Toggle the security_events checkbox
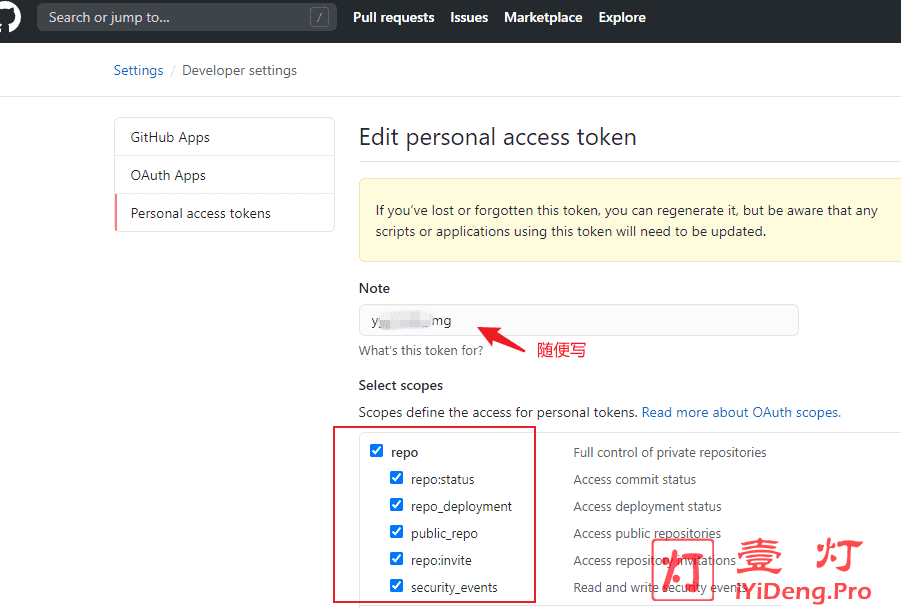Viewport: 901px width, 608px height. [x=396, y=586]
